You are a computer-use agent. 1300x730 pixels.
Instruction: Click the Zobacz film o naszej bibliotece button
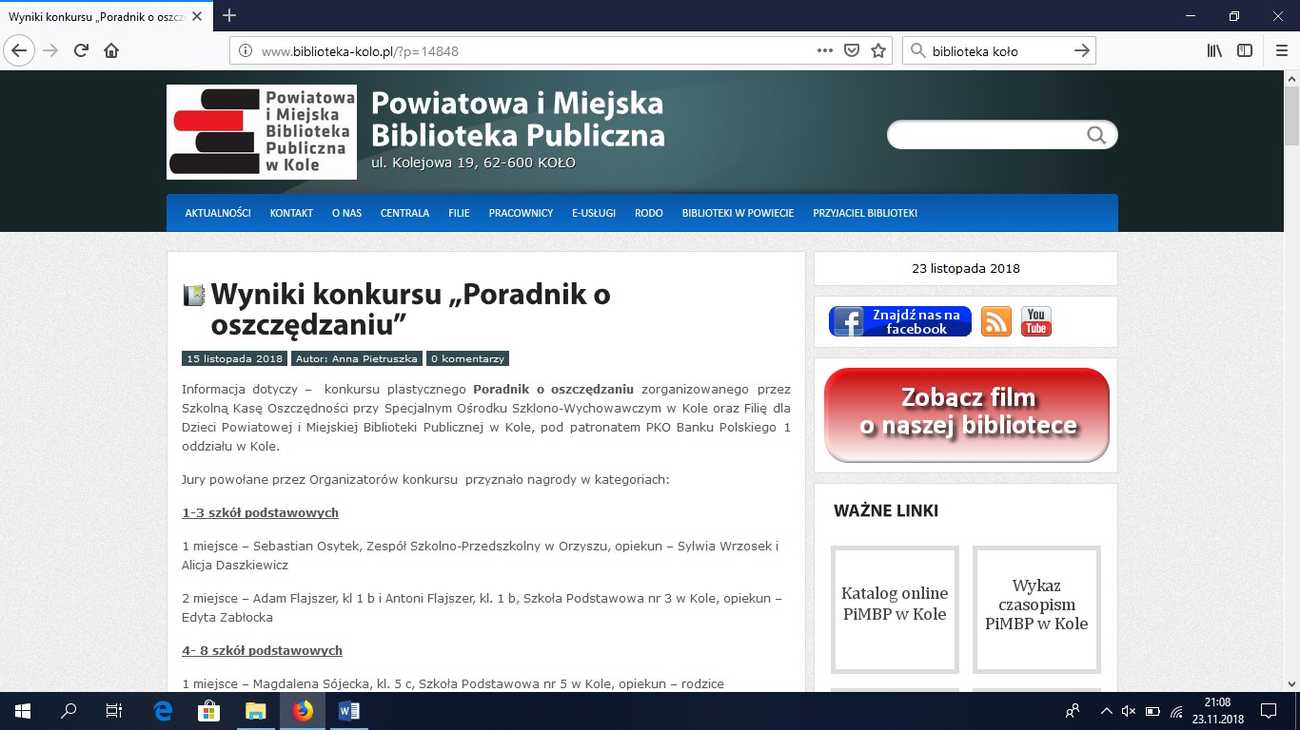pyautogui.click(x=967, y=414)
